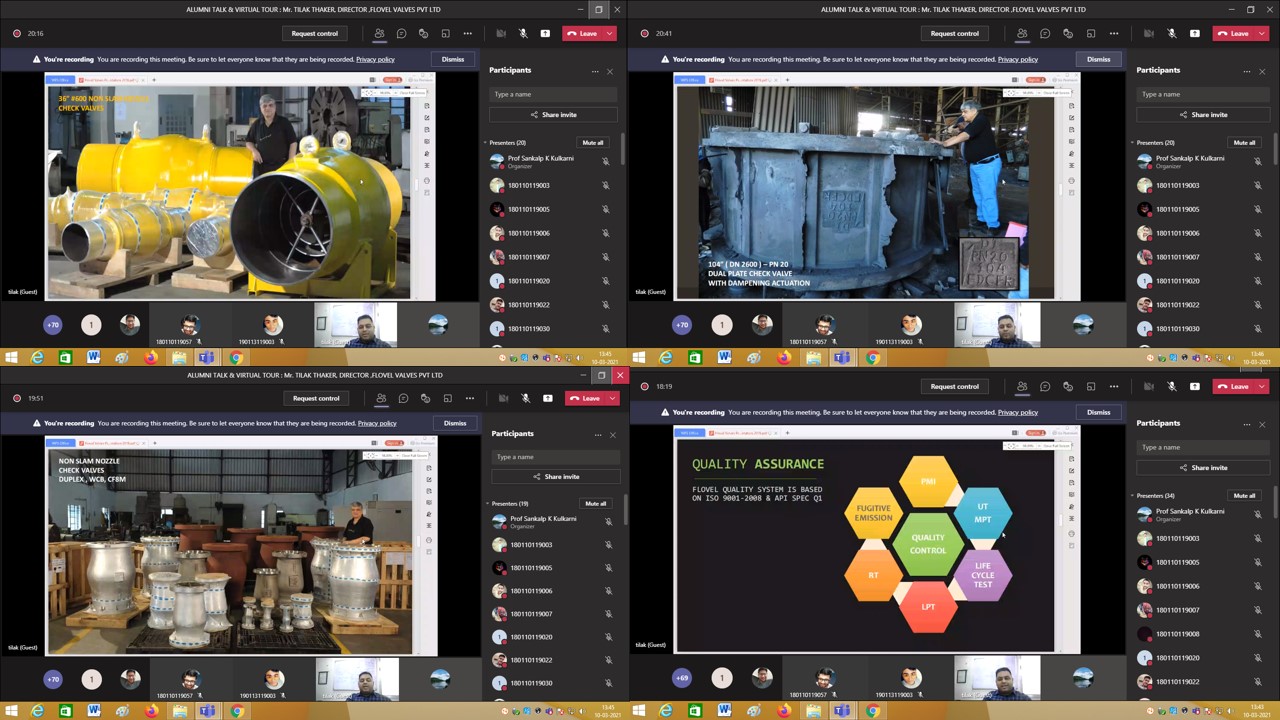1280x720 pixels.
Task: Show participants icon in the 20:16 meeting toolbar
Action: tap(379, 33)
